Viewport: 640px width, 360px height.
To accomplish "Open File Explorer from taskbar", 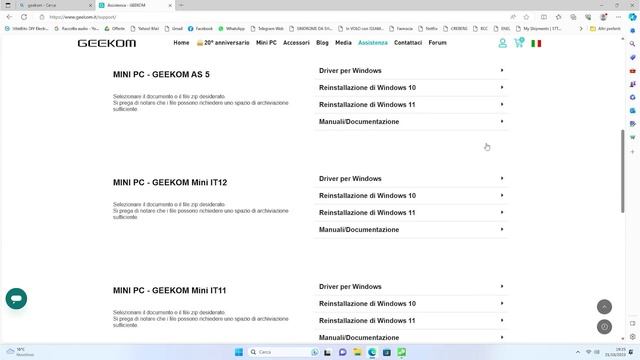I will [x=357, y=352].
